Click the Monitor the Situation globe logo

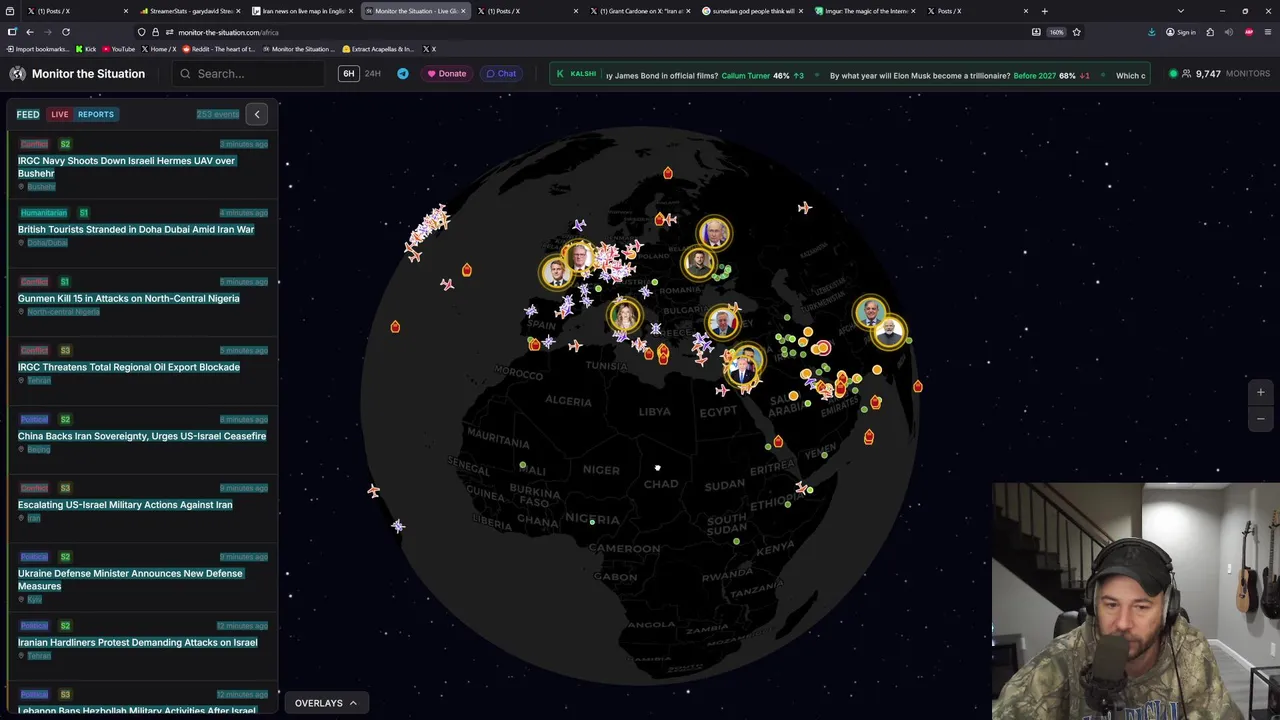pos(17,74)
